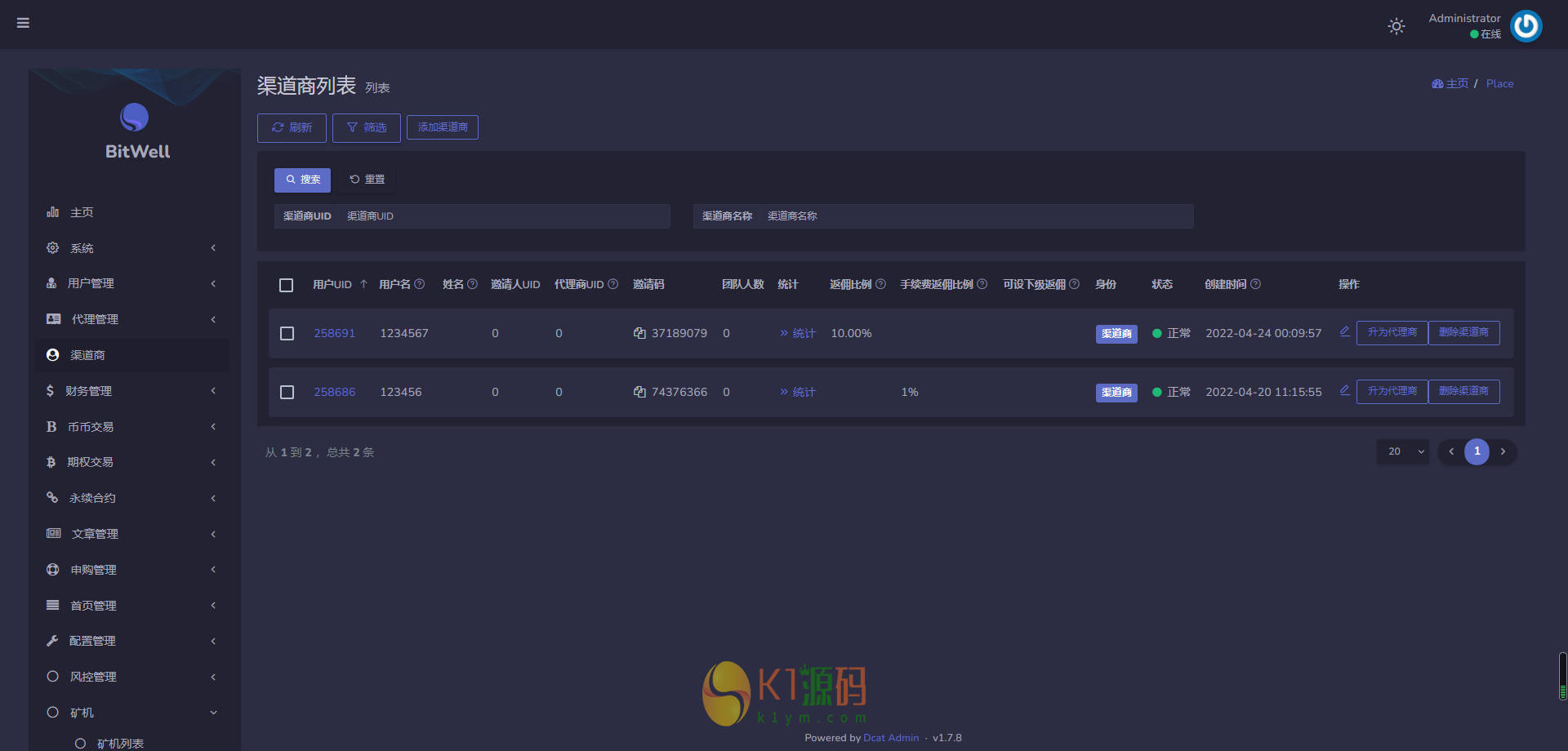The width and height of the screenshot is (1568, 751).
Task: Focus the 渠道商名称 search field
Action: 977,216
